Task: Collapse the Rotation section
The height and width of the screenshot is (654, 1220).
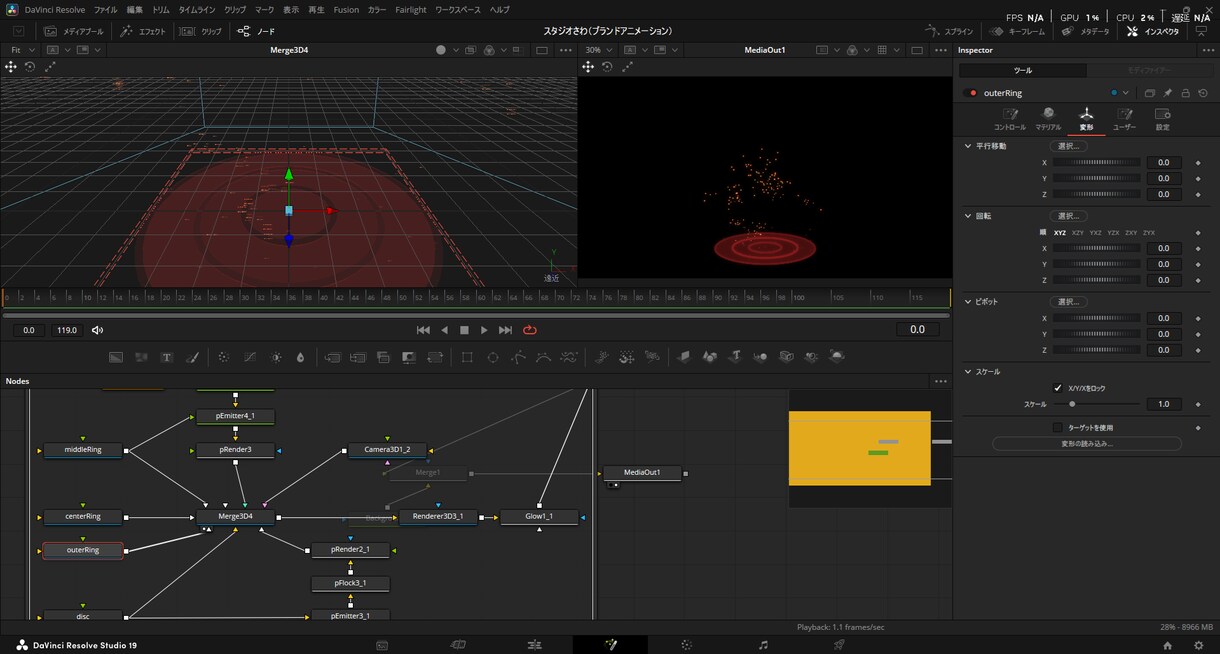Action: point(968,216)
